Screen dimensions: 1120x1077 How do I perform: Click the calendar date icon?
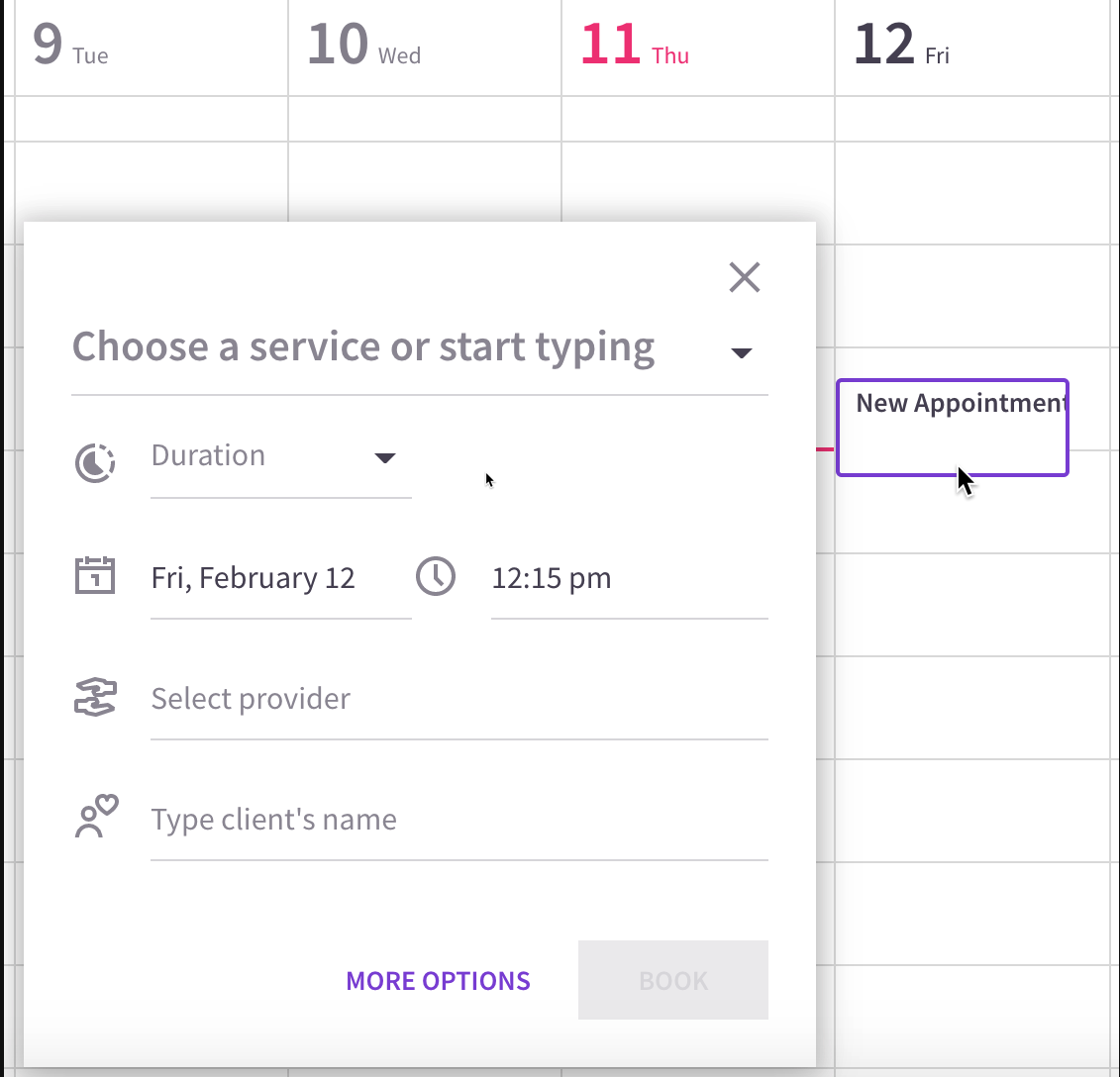click(95, 576)
